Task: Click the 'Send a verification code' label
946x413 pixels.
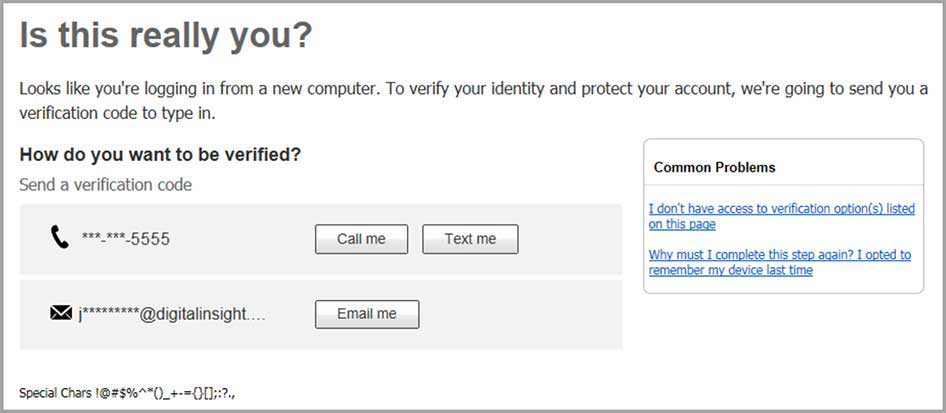Action: point(105,185)
